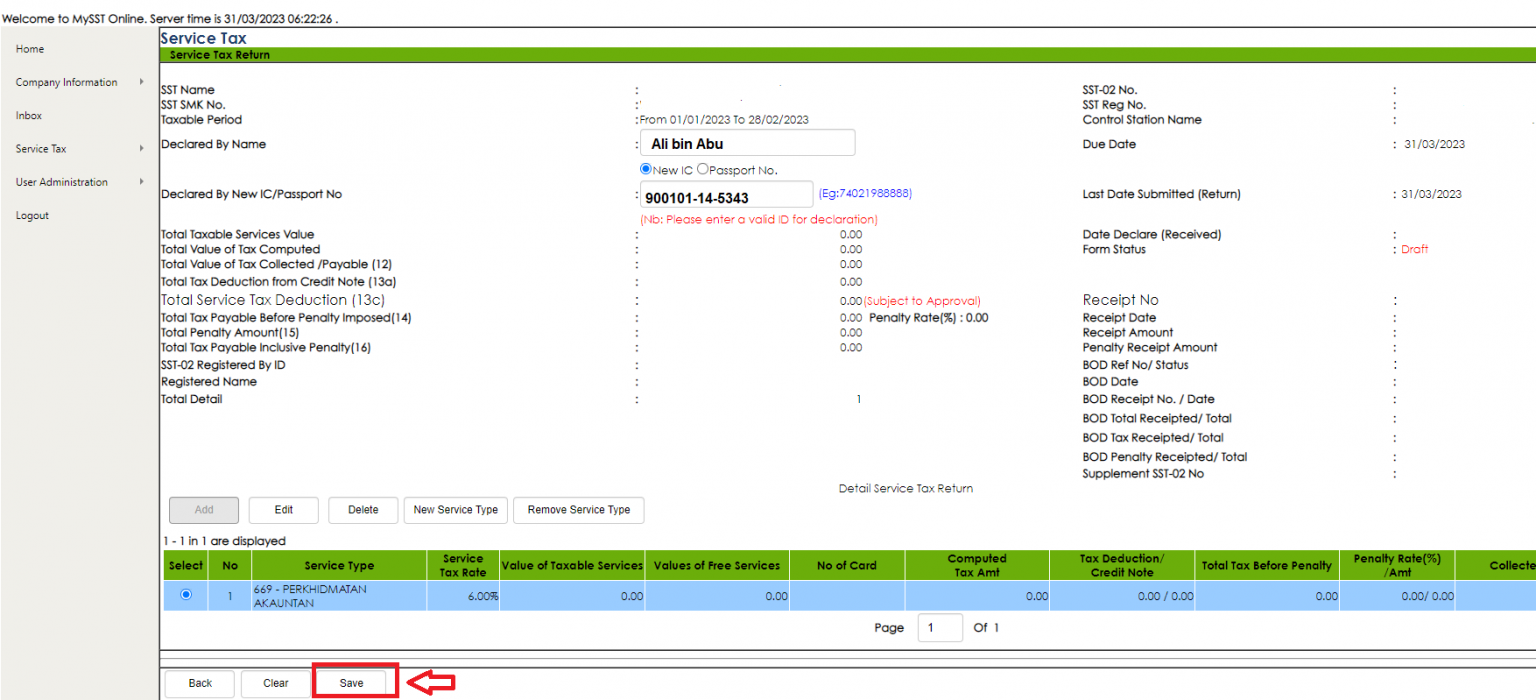Click the Due Date value 31/03/2023

tap(1434, 145)
